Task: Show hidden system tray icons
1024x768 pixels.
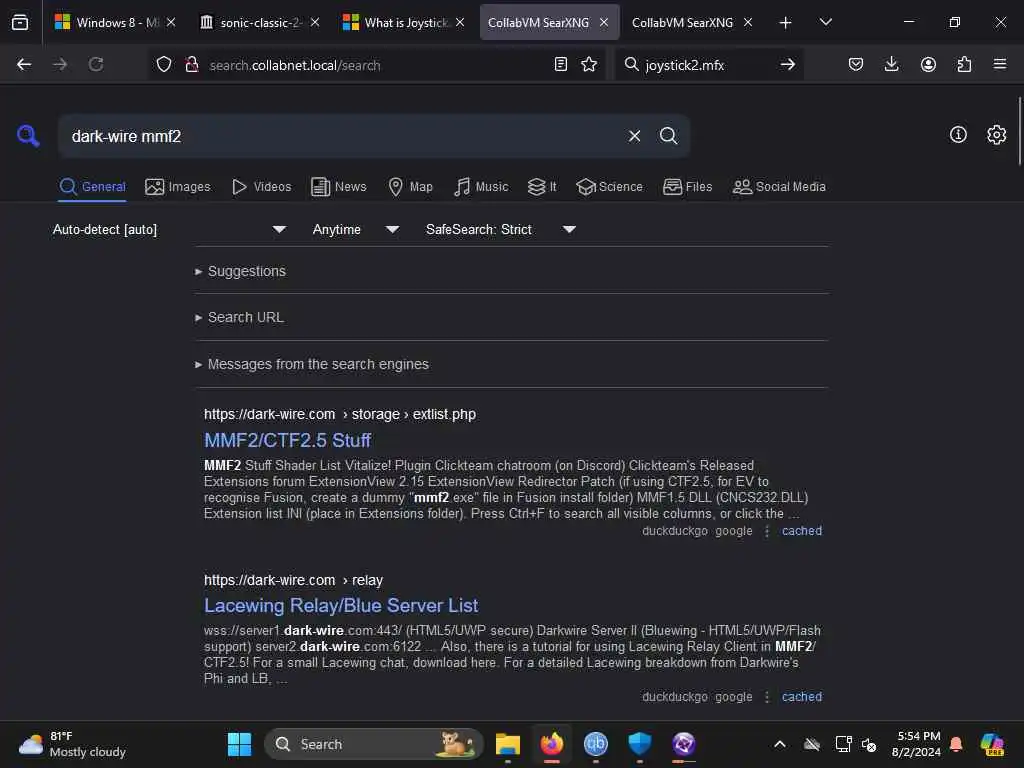Action: pos(780,744)
